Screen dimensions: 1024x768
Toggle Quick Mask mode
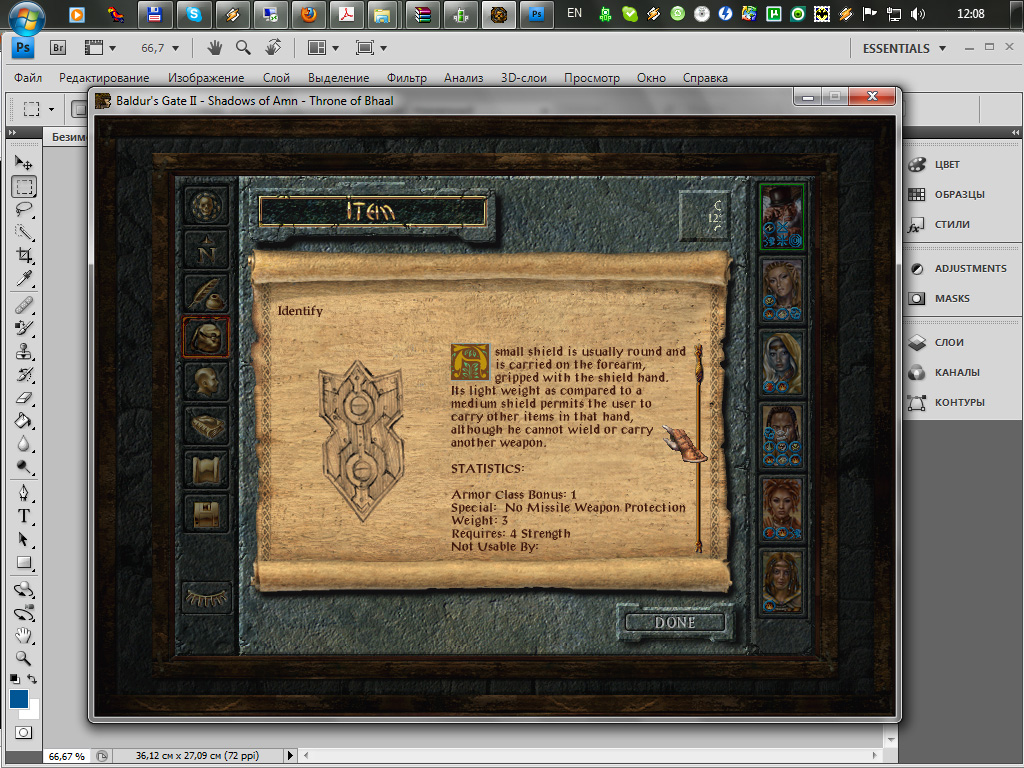coord(24,733)
